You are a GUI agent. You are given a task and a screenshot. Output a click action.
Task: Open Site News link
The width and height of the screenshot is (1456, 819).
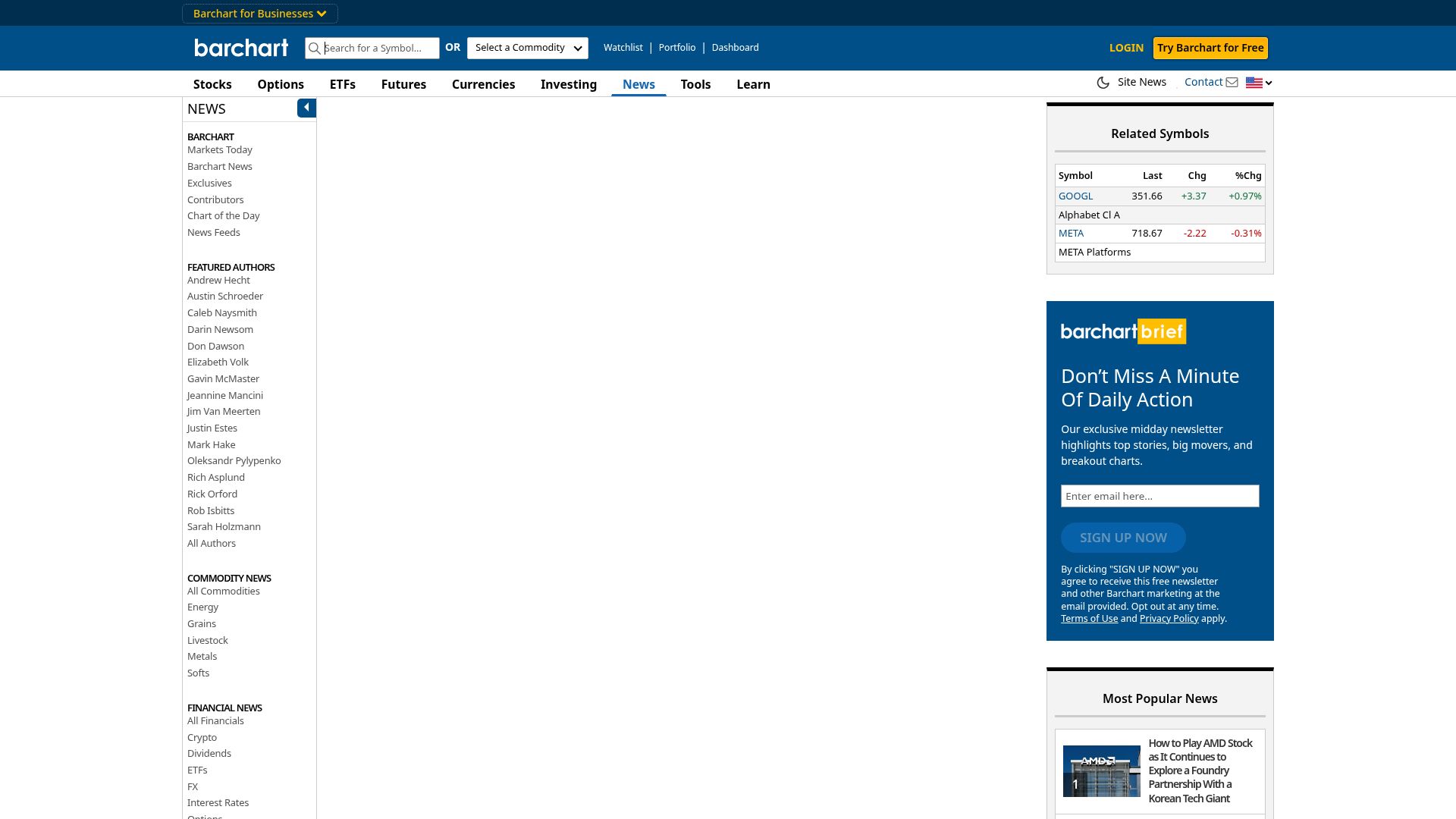[x=1142, y=82]
